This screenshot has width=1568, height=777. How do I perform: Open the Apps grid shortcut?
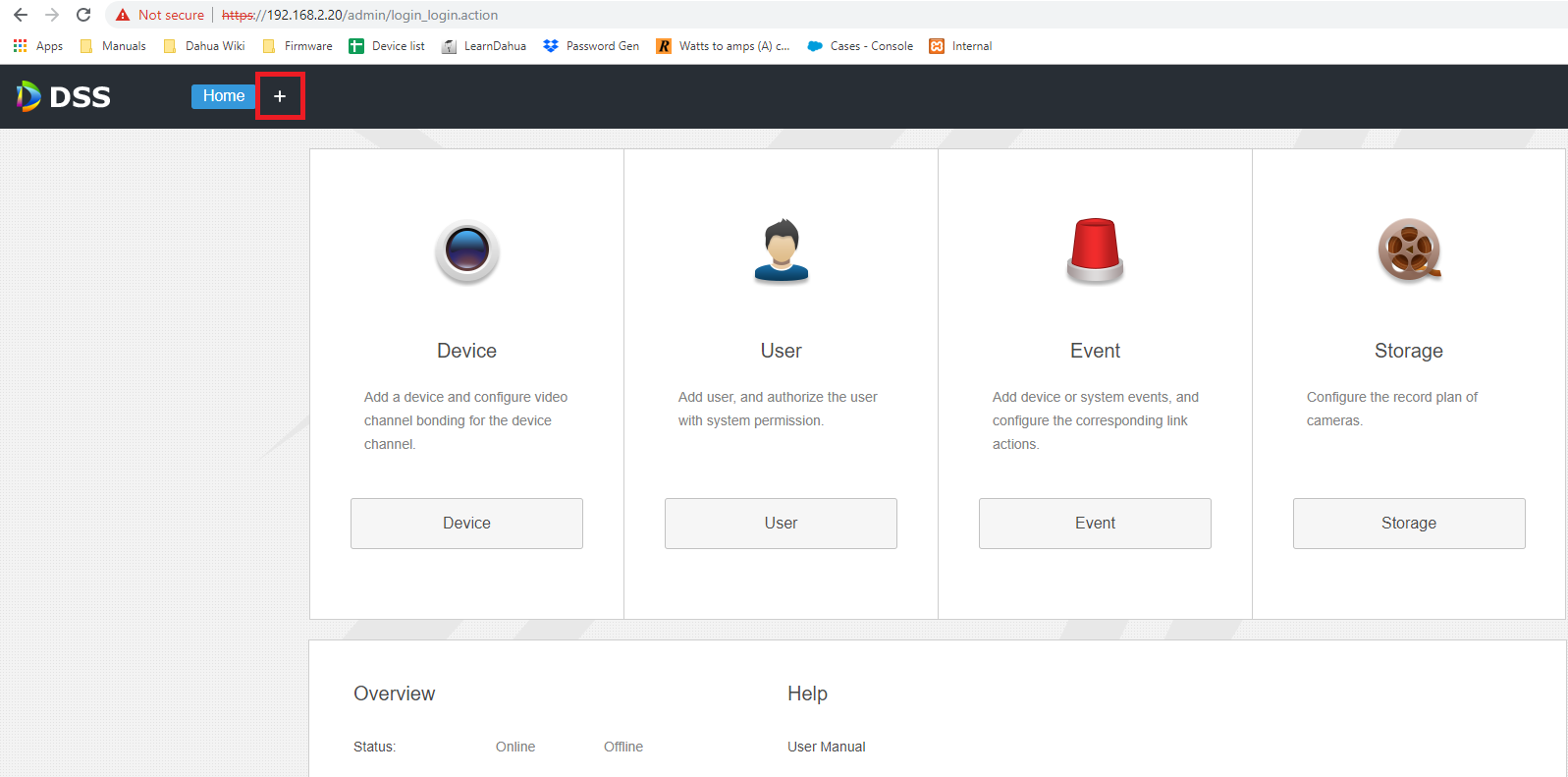point(38,46)
